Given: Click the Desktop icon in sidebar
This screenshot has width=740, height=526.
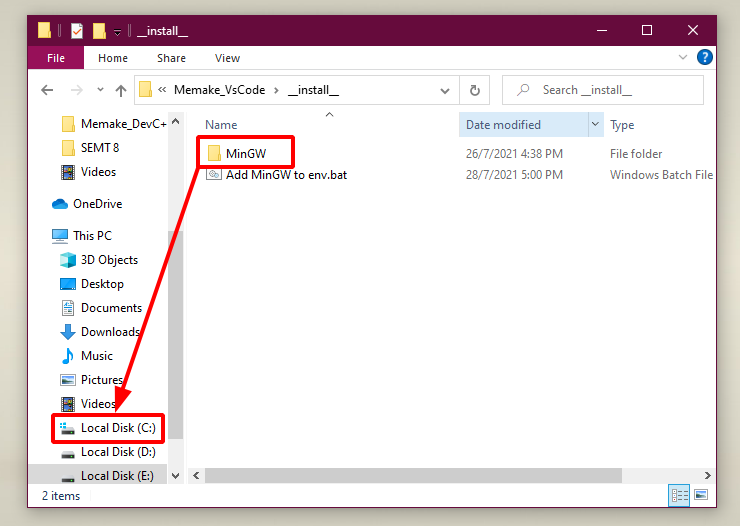Looking at the screenshot, I should 68,284.
